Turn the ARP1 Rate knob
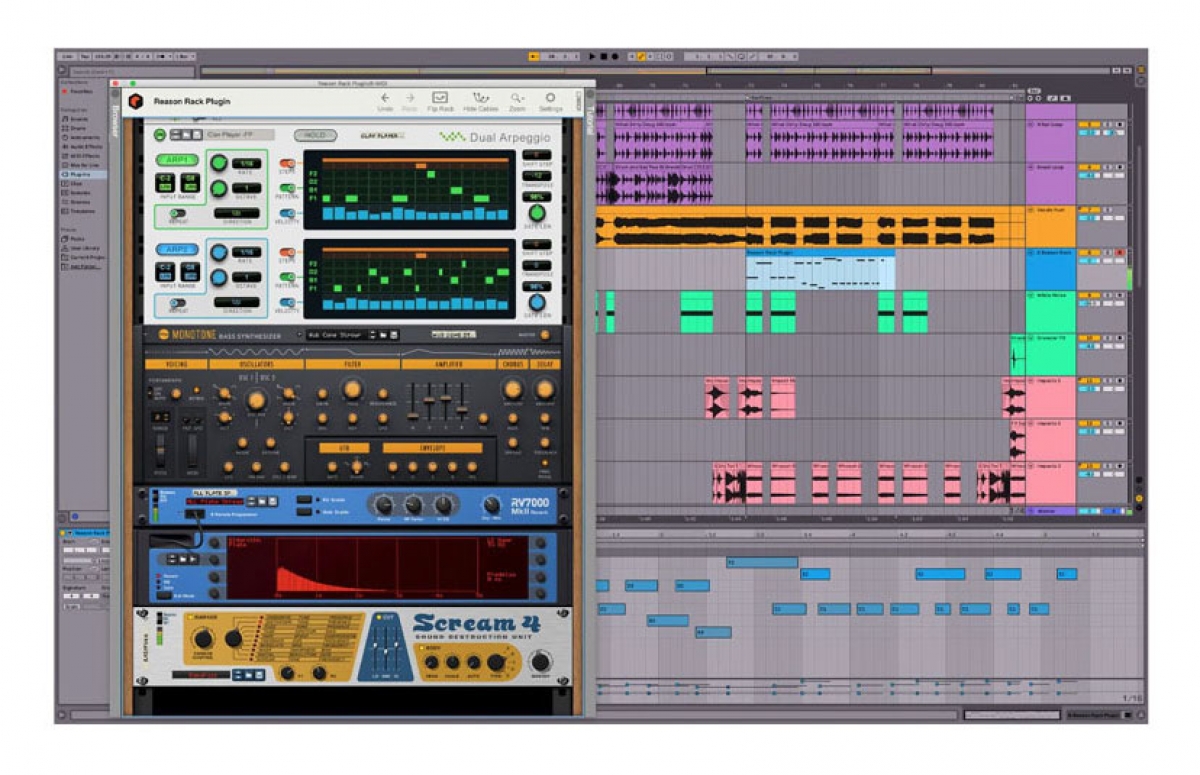 pos(219,163)
